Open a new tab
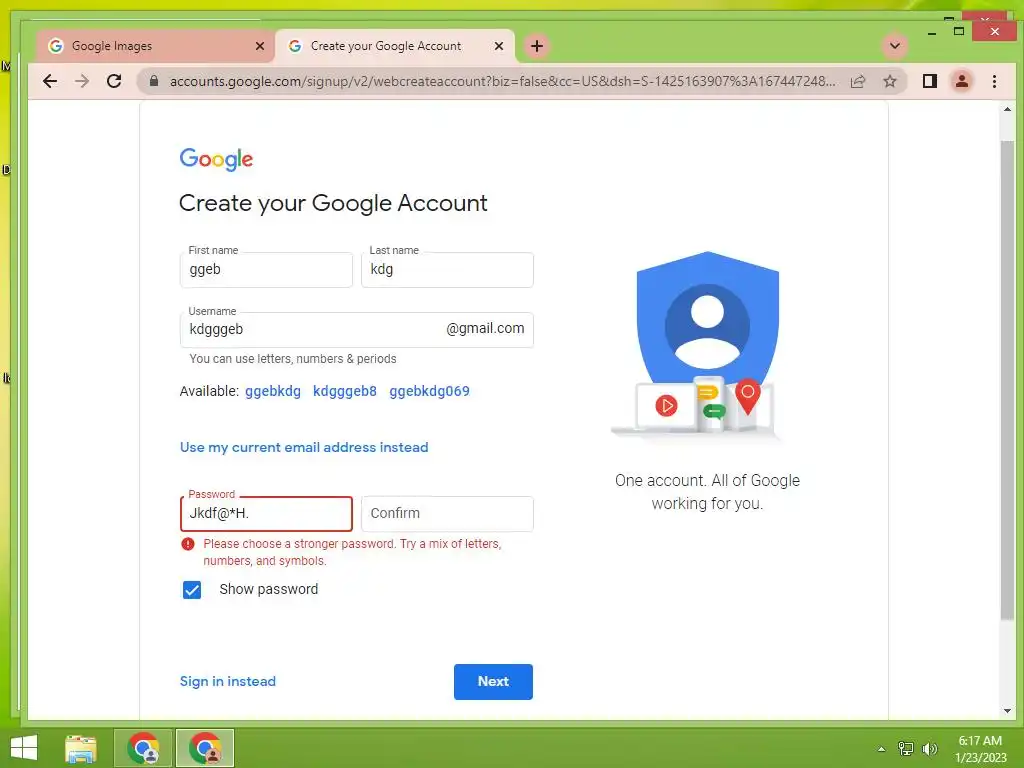The height and width of the screenshot is (768, 1024). click(x=537, y=46)
